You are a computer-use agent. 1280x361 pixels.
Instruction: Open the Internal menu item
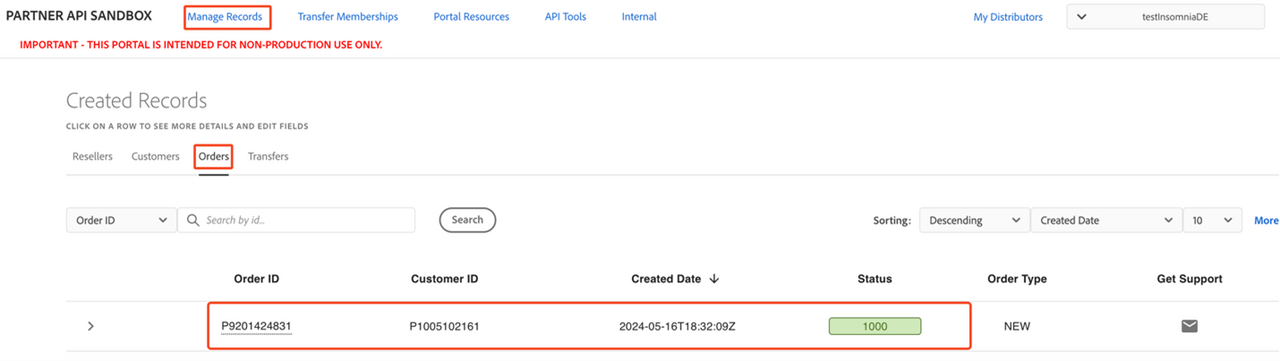tap(639, 17)
